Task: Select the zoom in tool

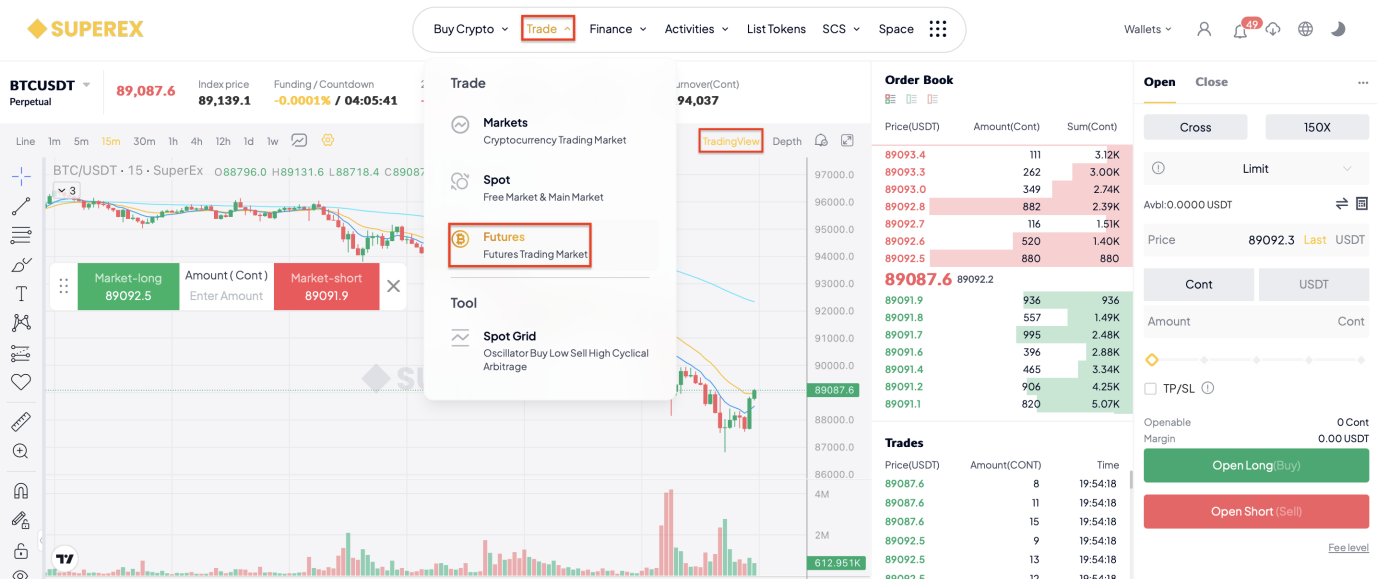Action: click(x=21, y=451)
